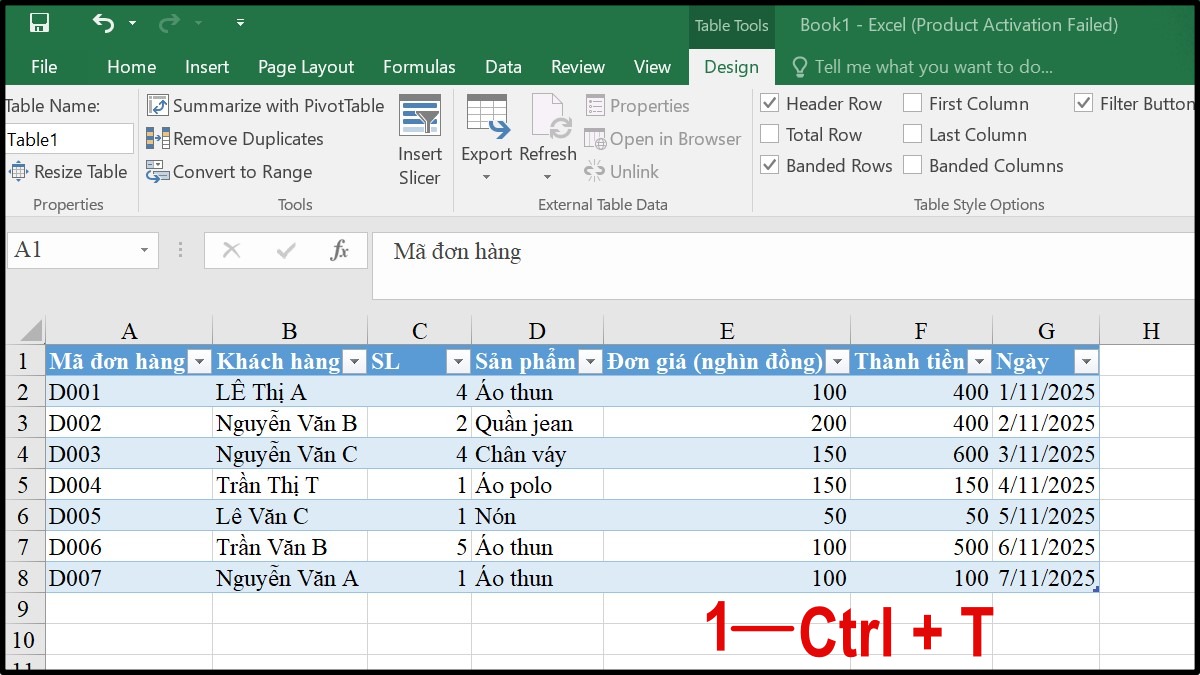Open the filter dropdown on Ngày column
This screenshot has height=675, width=1200.
1086,361
